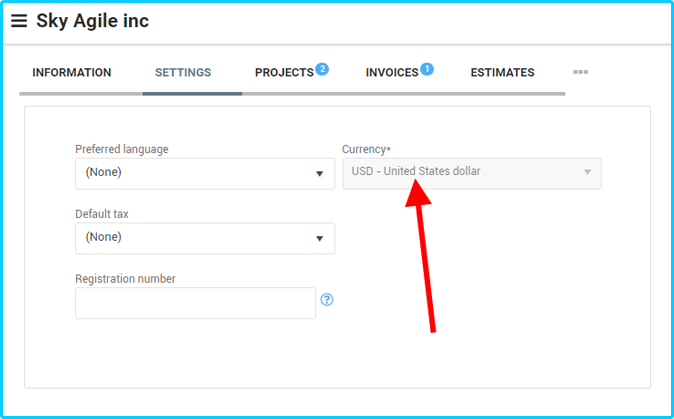This screenshot has height=419, width=674.
Task: Show more tabs via the ellipsis icon
Action: [x=580, y=72]
